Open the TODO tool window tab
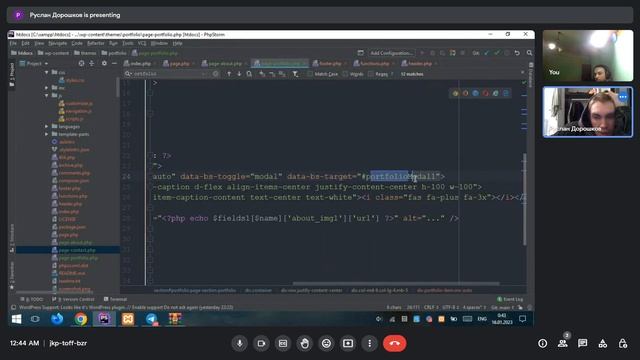 pyautogui.click(x=32, y=299)
